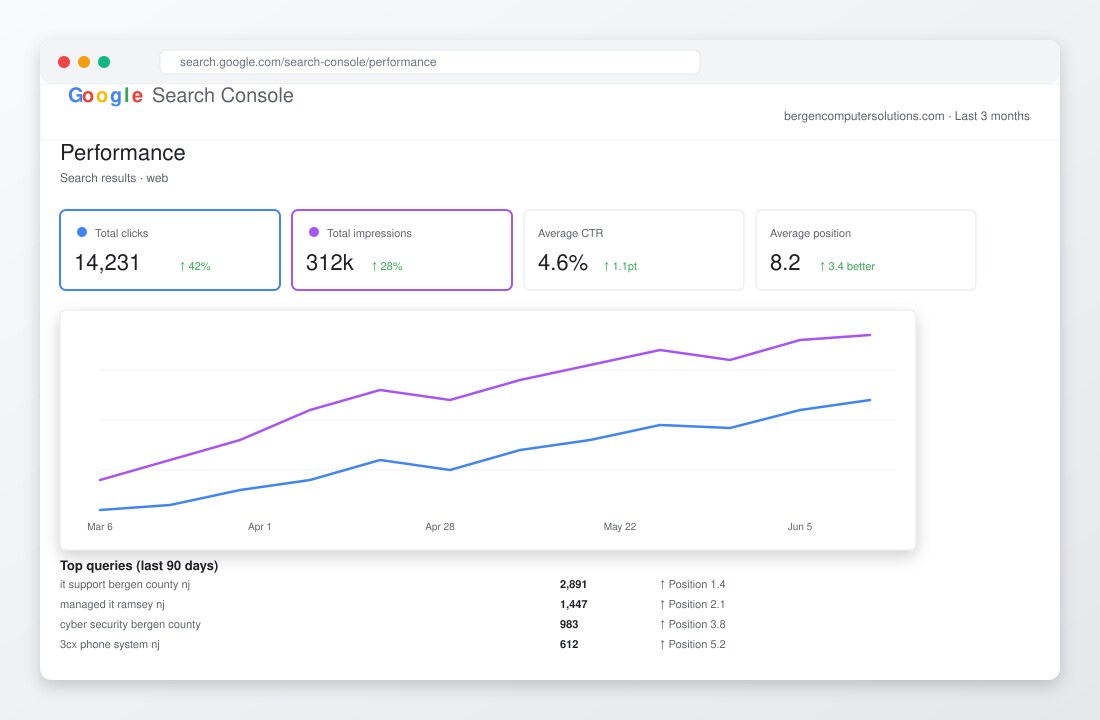Click the 3.4 better position indicator

tap(847, 266)
